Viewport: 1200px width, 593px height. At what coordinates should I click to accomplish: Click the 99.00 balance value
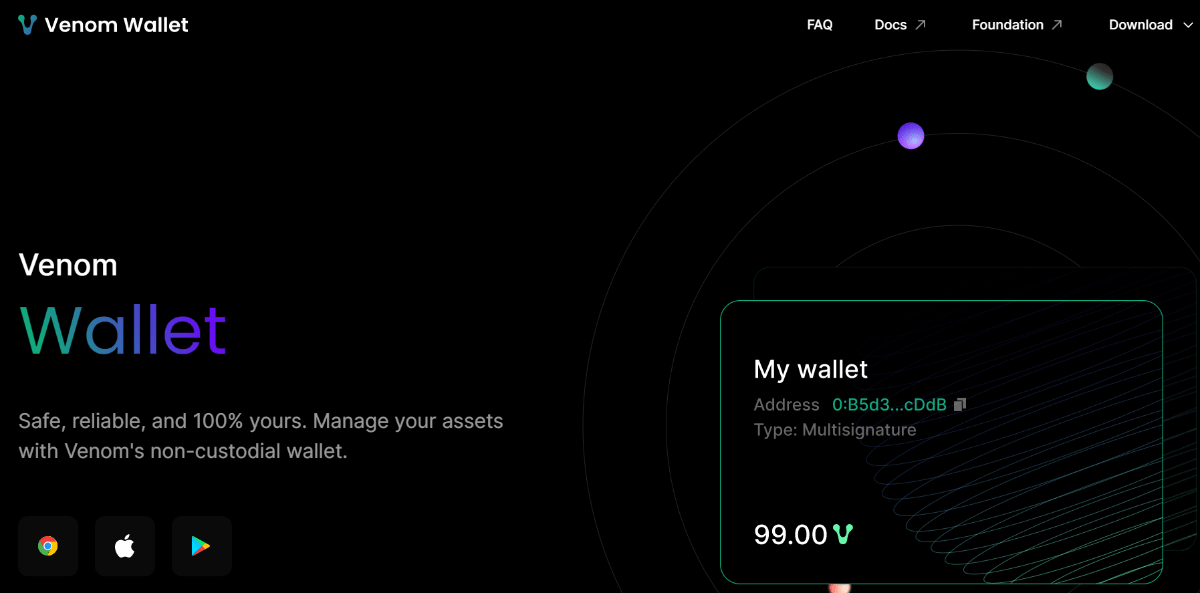tap(791, 534)
